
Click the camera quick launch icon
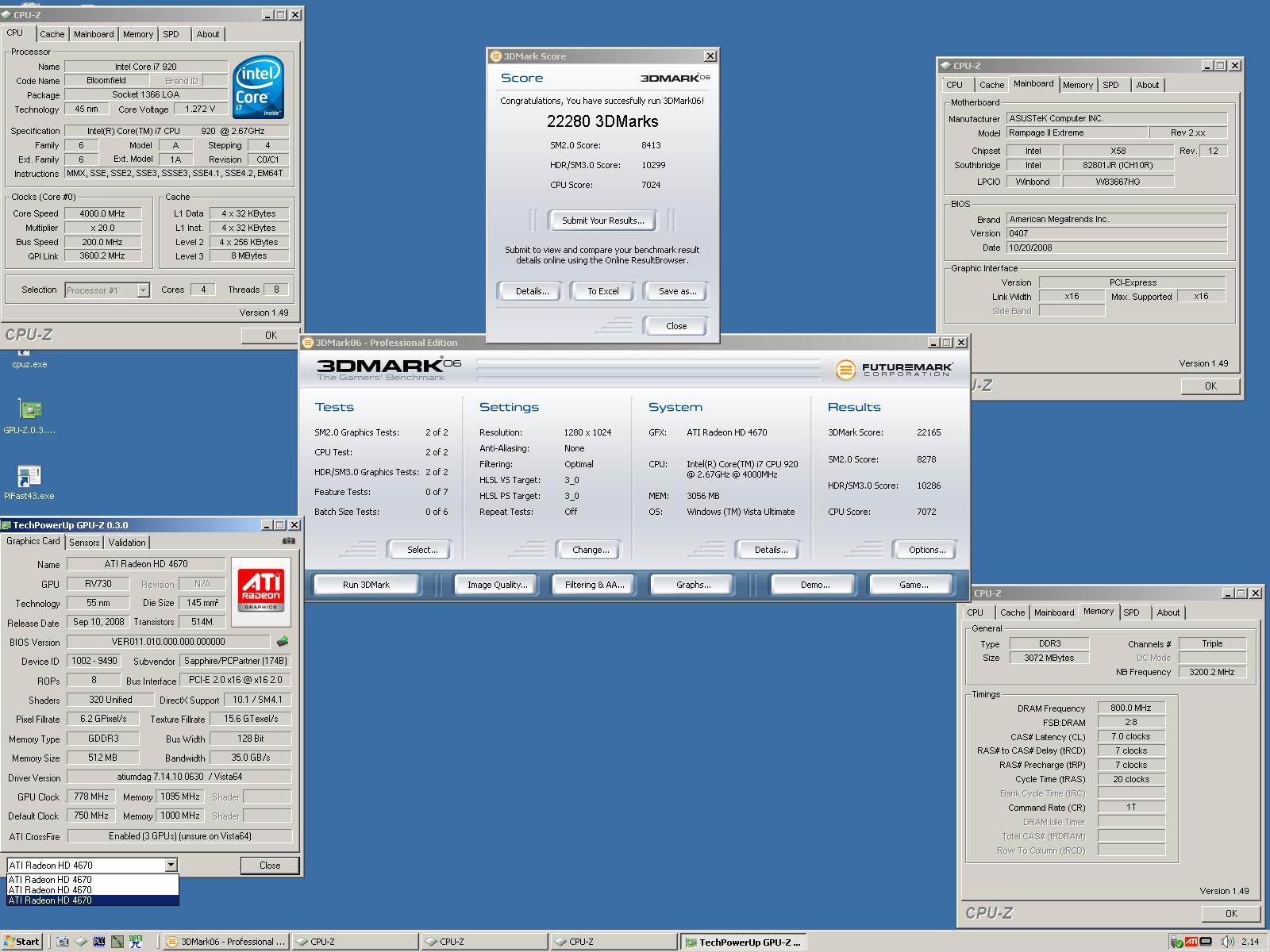63,942
